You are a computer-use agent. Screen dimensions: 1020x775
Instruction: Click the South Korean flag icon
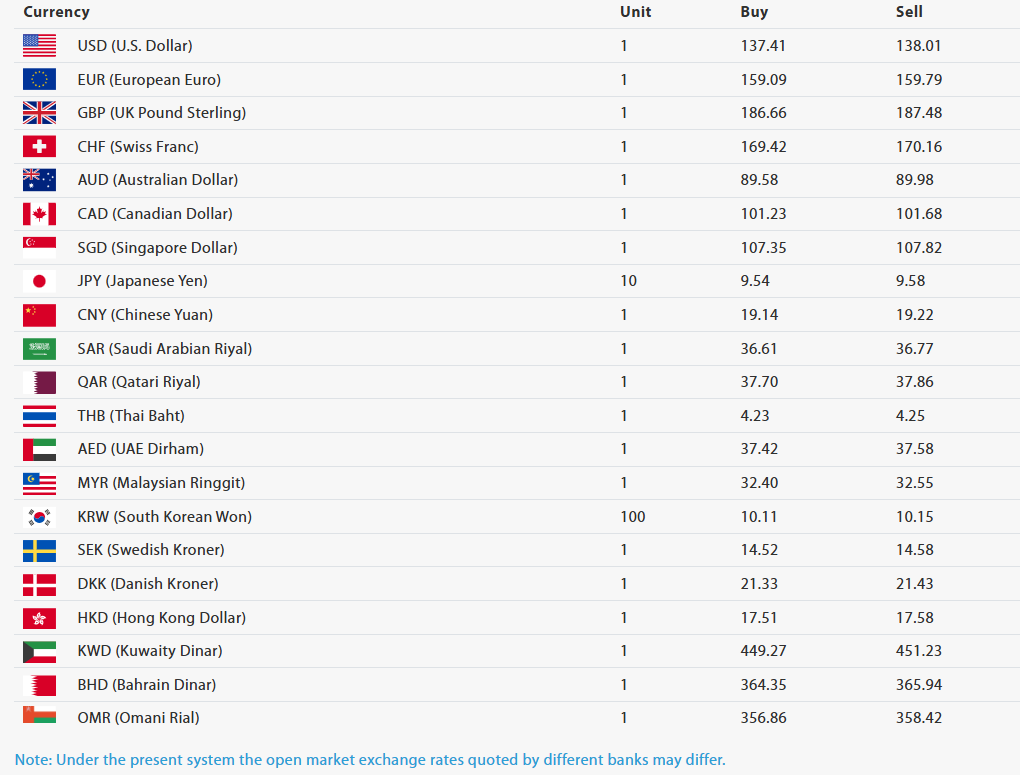point(39,517)
